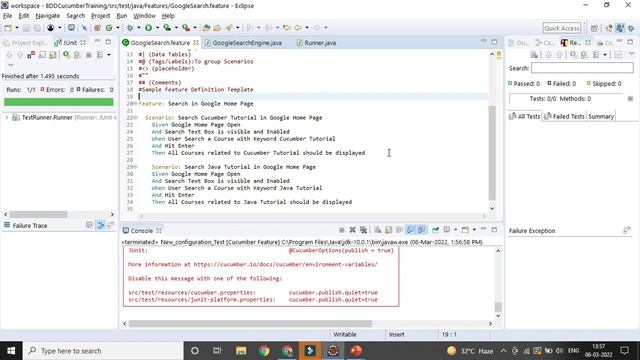Click the Windows Start button
This screenshot has width=640, height=360.
(11, 351)
